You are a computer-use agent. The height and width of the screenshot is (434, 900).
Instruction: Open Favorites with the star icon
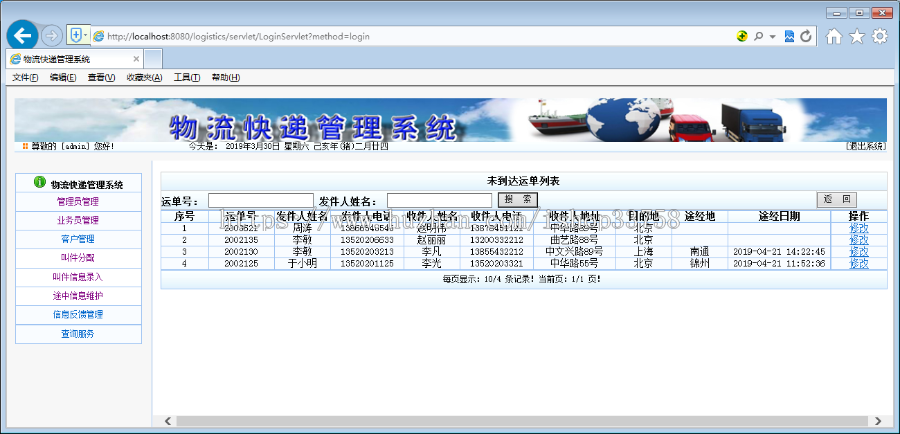857,36
